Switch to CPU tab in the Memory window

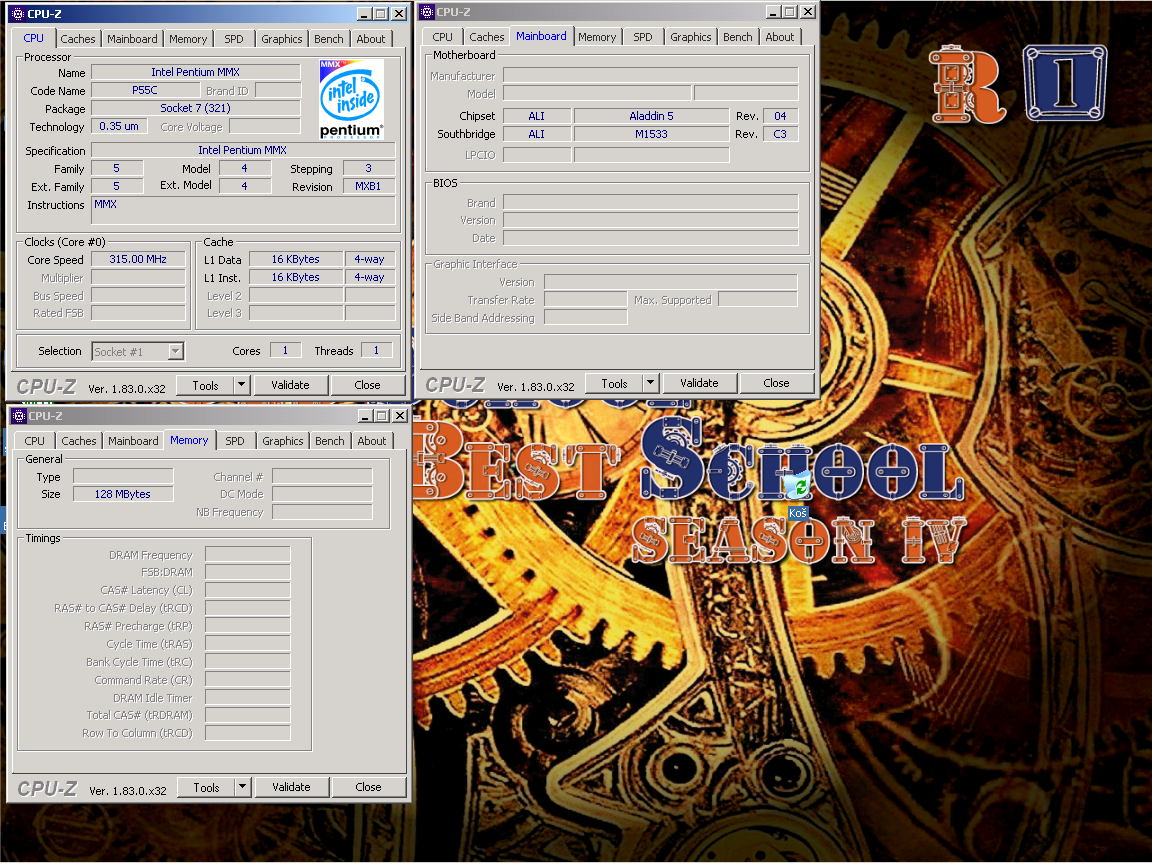tap(35, 441)
